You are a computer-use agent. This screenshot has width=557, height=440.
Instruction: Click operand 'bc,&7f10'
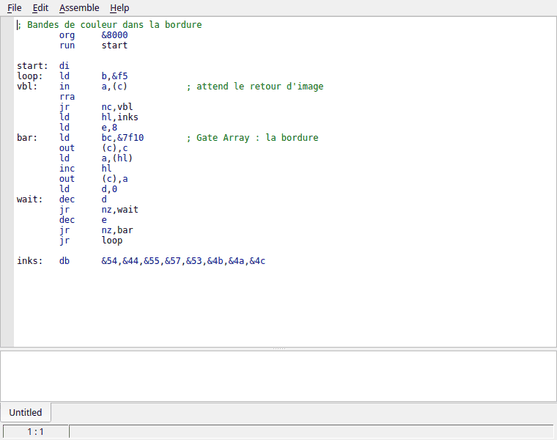(x=123, y=138)
